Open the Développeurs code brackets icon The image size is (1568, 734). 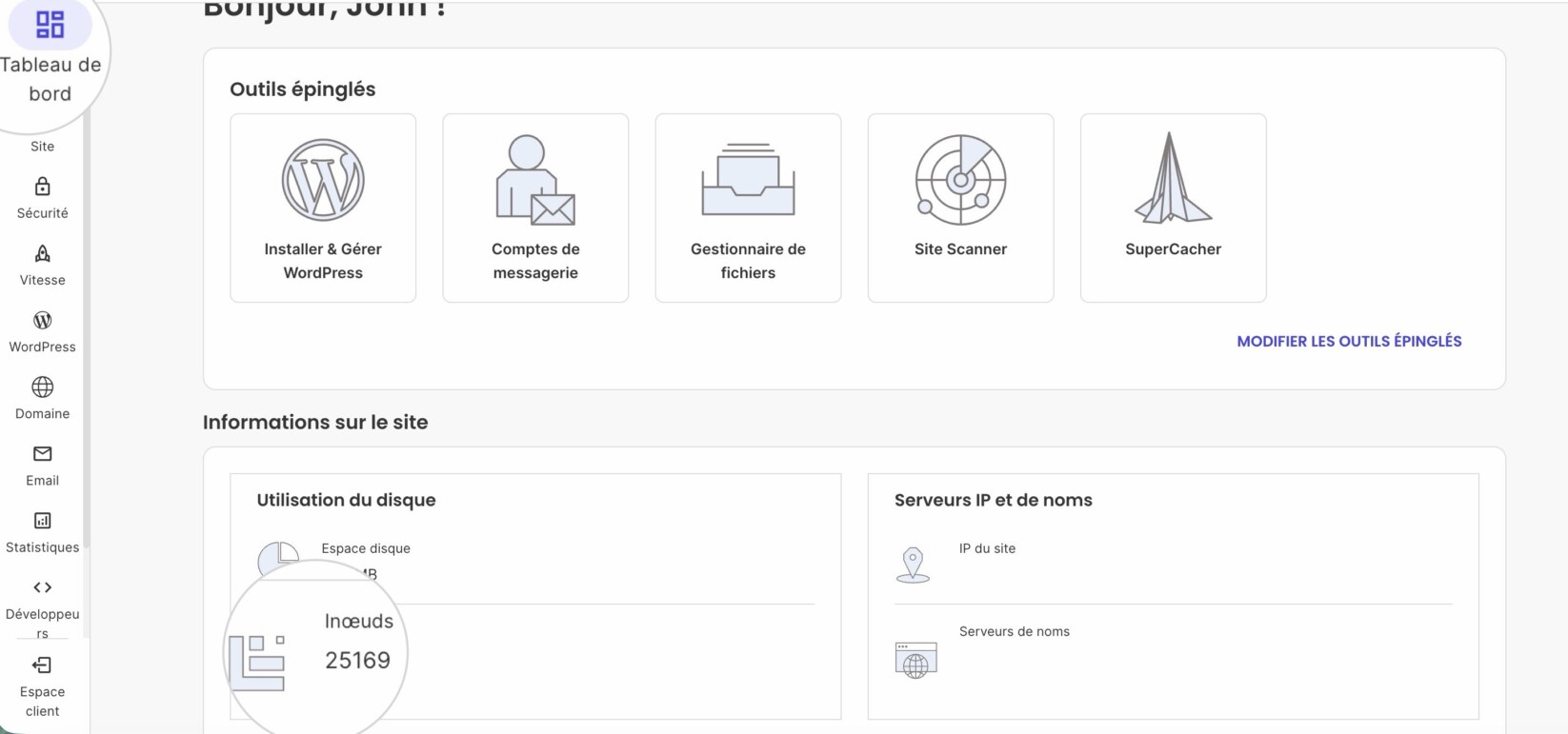[42, 587]
